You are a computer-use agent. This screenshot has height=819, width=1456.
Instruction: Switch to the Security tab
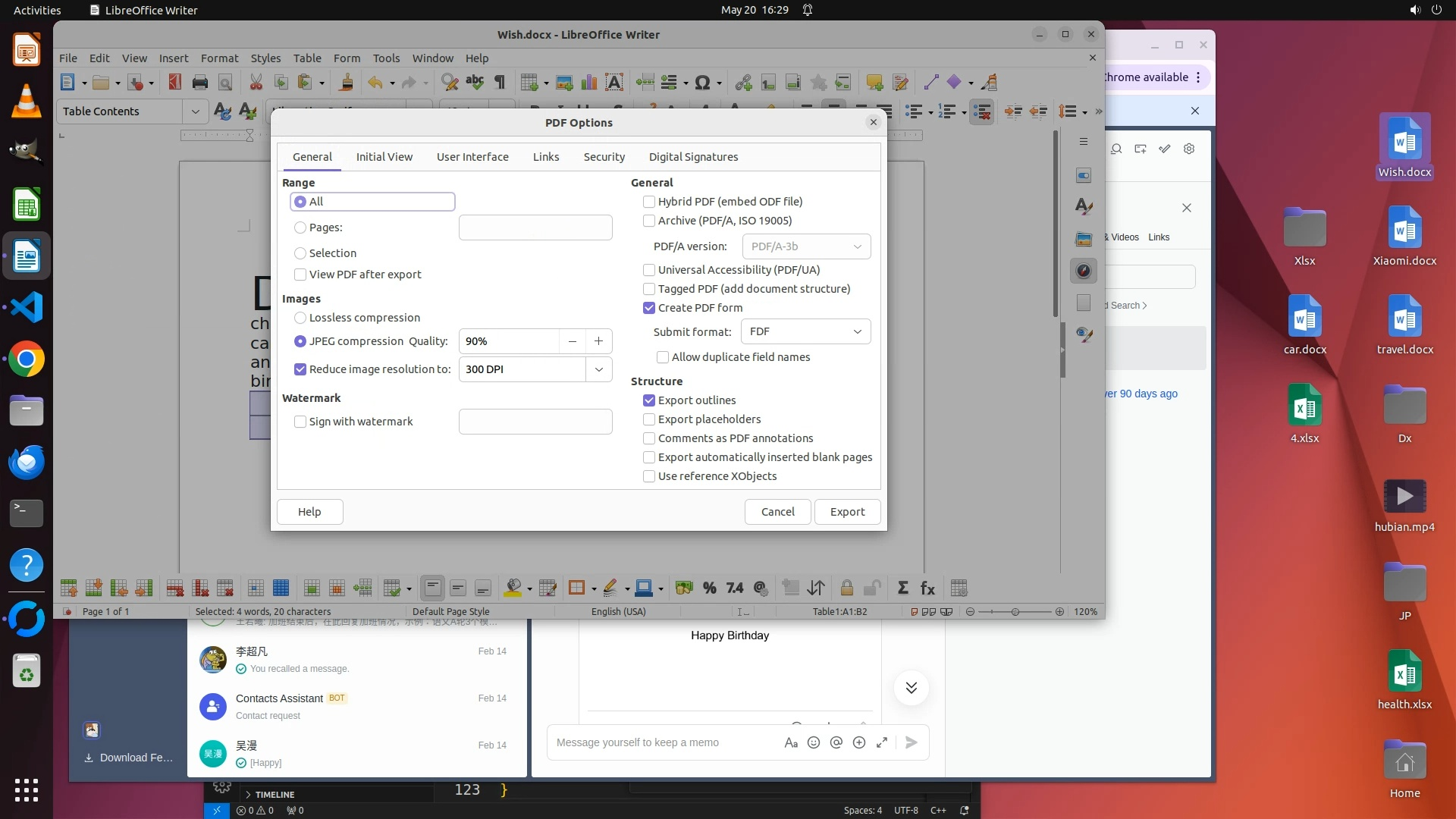point(604,157)
